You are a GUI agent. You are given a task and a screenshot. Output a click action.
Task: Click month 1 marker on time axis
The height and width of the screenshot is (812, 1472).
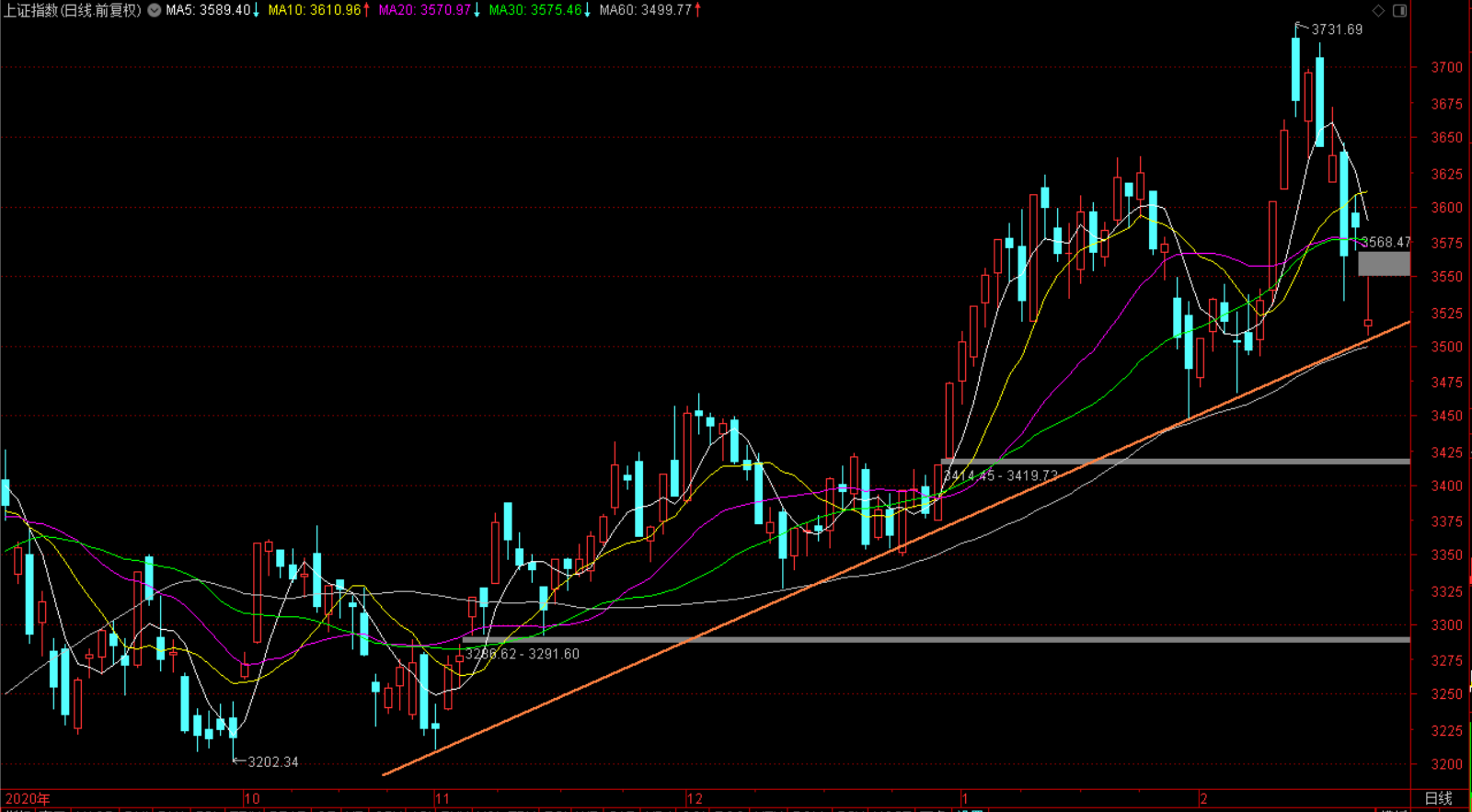[965, 798]
